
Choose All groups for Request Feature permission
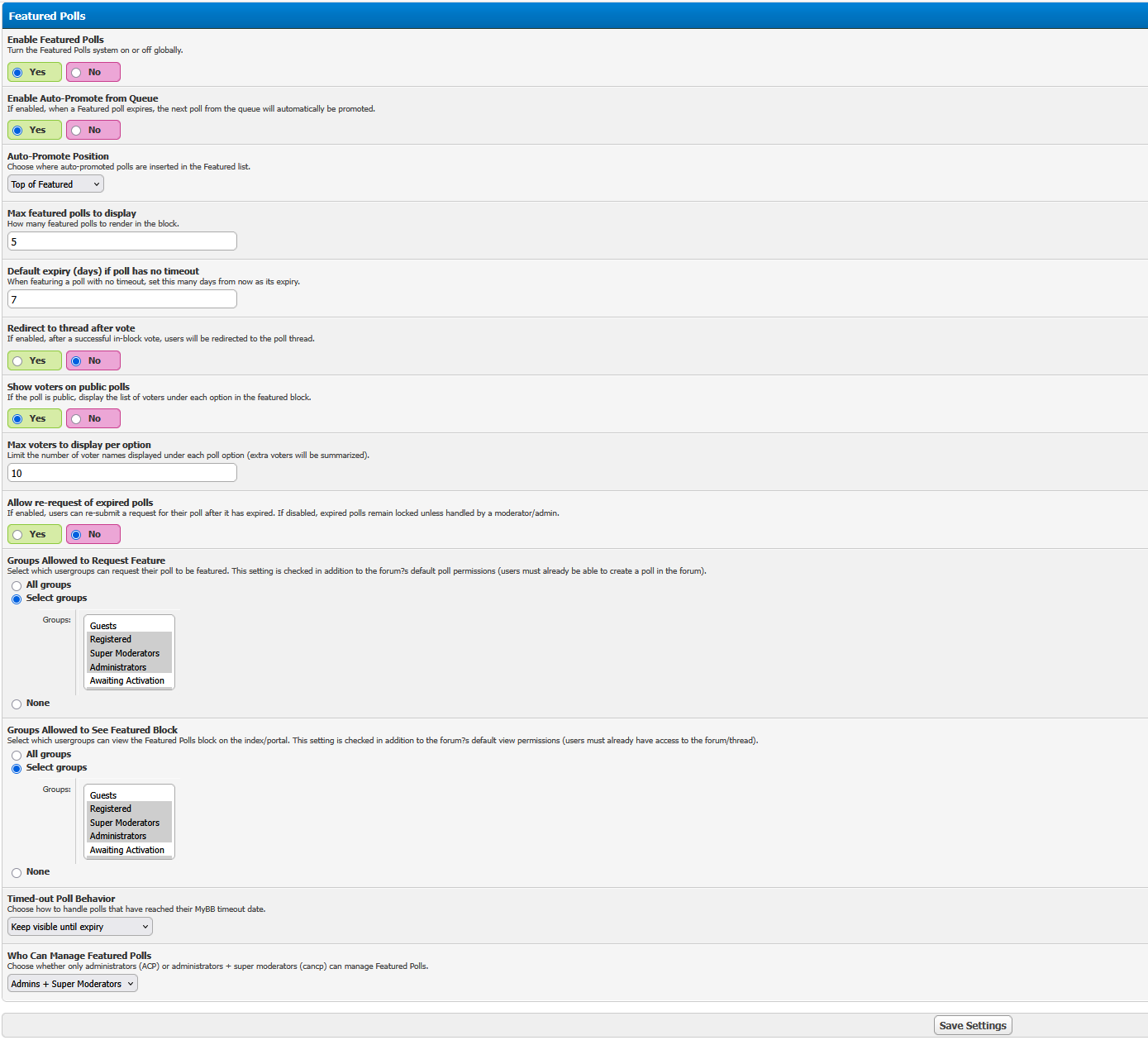pos(17,586)
